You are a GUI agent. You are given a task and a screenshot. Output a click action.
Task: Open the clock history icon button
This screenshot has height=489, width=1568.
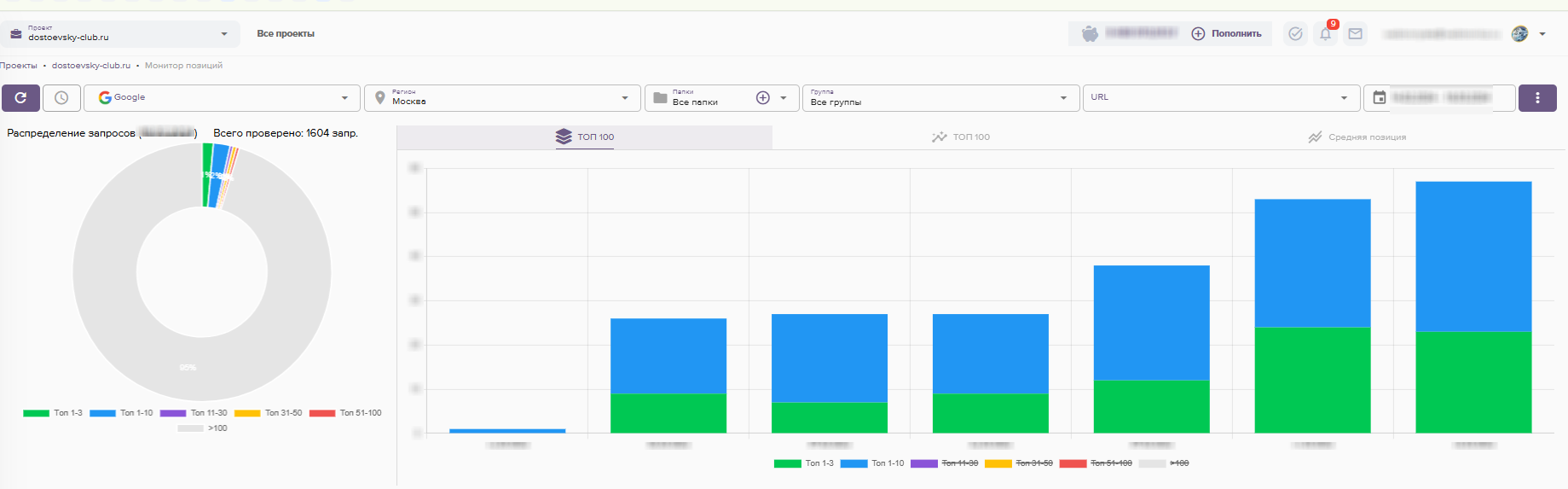click(x=61, y=98)
